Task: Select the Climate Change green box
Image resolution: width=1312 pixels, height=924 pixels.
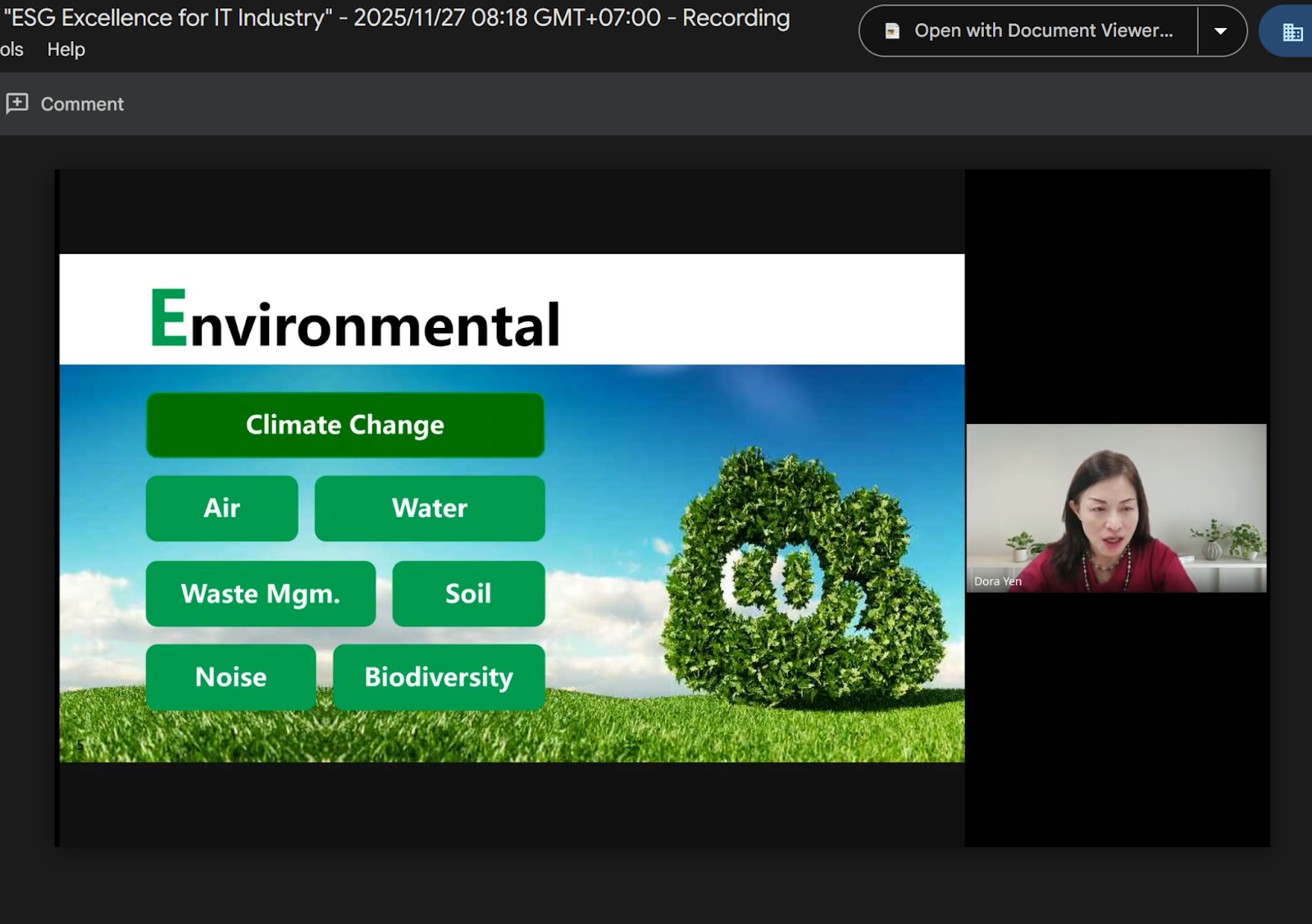Action: (x=345, y=425)
